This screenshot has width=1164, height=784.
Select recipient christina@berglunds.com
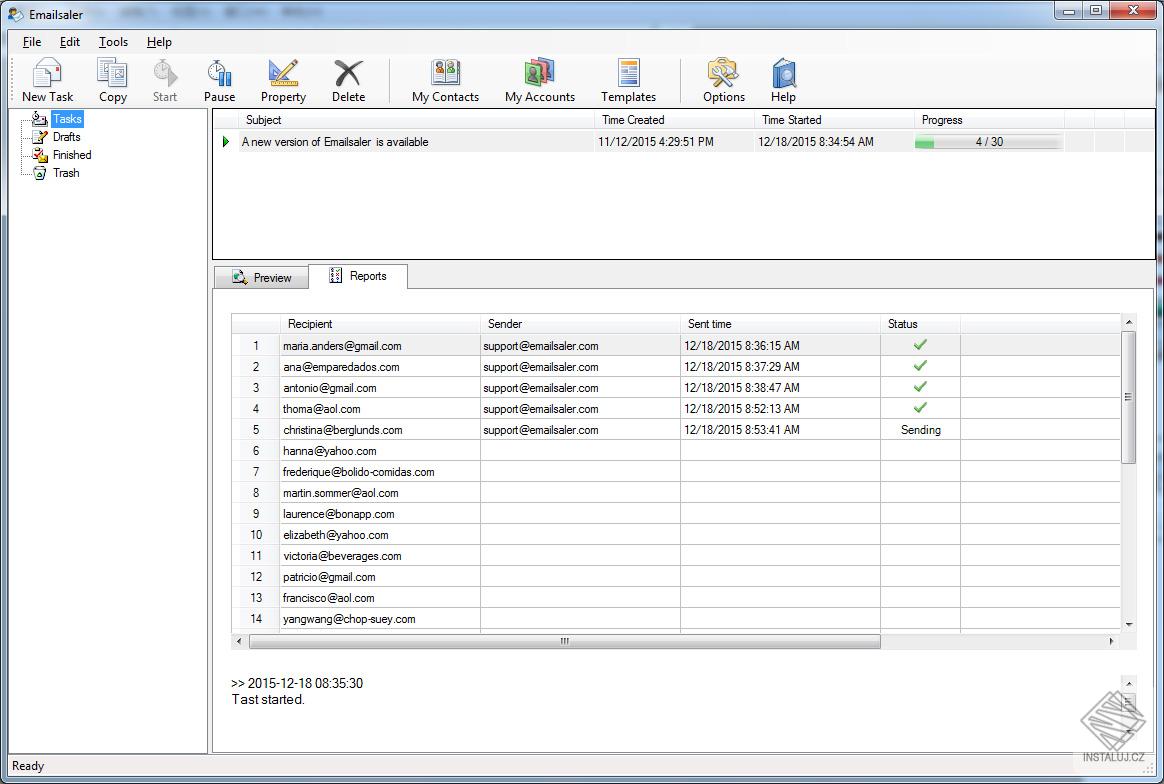click(x=342, y=430)
